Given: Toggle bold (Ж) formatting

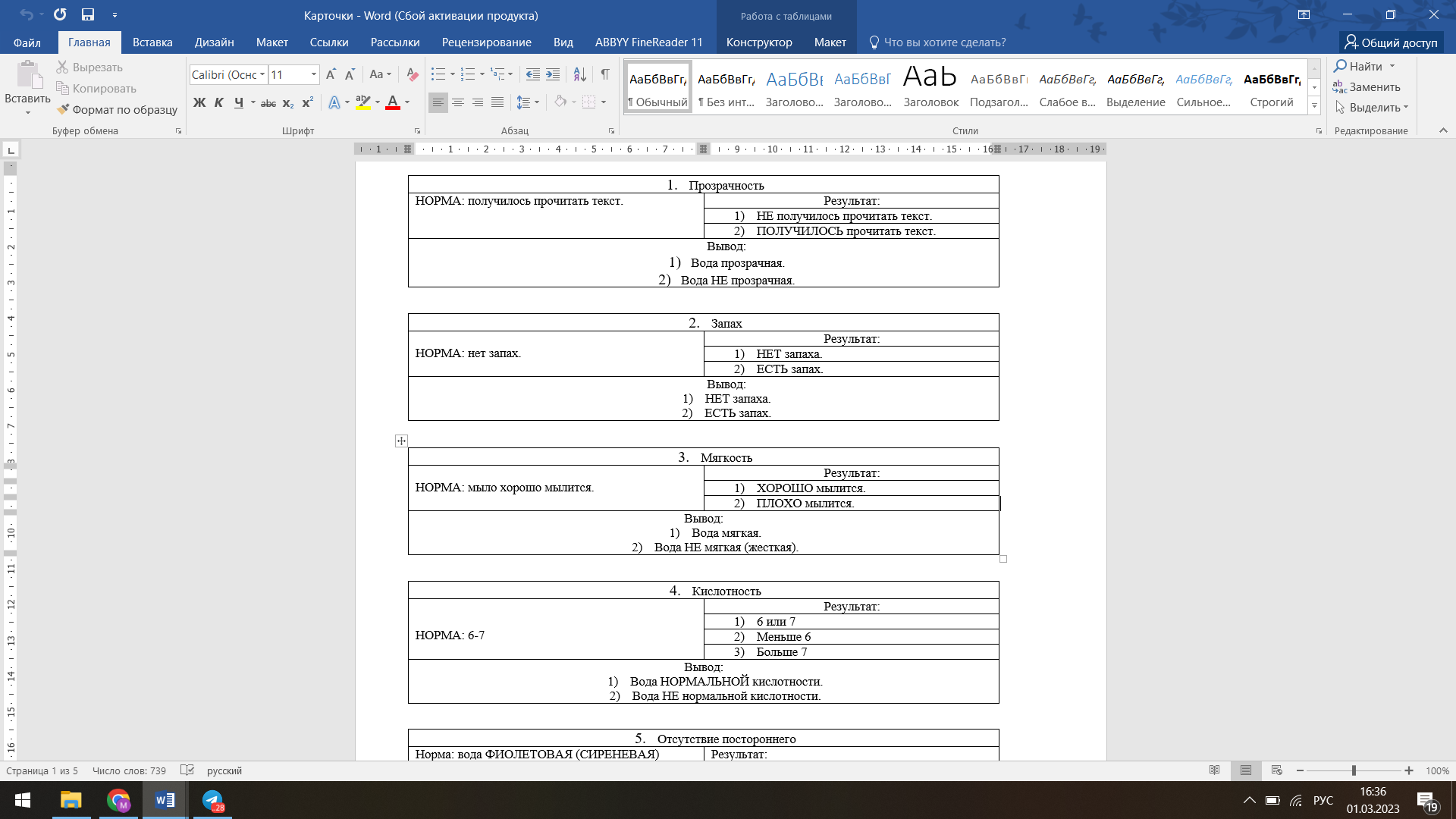Looking at the screenshot, I should coord(199,102).
